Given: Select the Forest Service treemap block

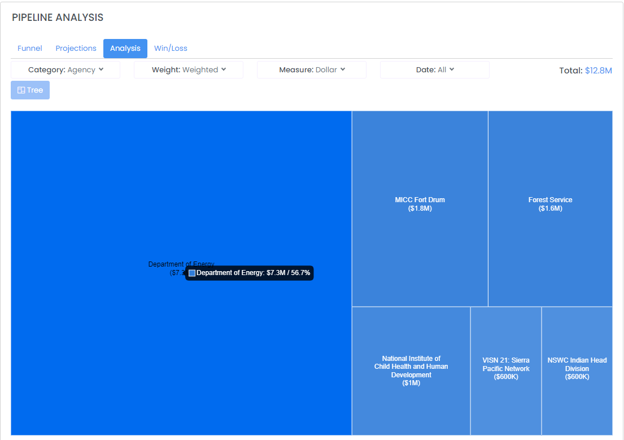Looking at the screenshot, I should (550, 208).
